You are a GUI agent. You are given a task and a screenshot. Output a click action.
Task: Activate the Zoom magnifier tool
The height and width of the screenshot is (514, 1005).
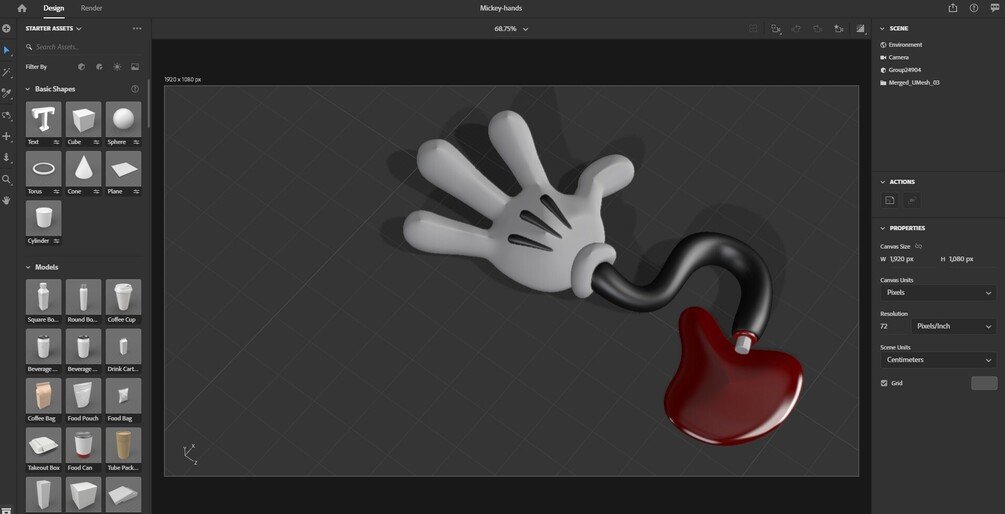click(x=6, y=179)
